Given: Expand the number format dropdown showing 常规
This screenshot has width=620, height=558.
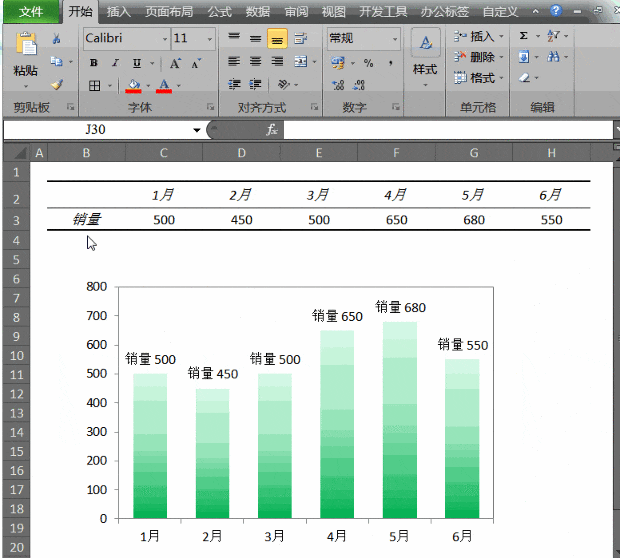Looking at the screenshot, I should pos(394,39).
